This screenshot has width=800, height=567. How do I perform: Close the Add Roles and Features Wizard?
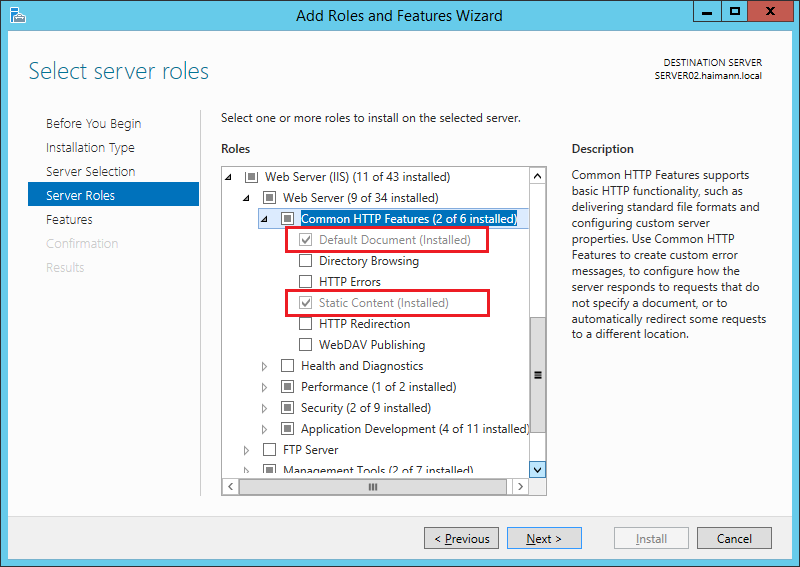pyautogui.click(x=771, y=11)
